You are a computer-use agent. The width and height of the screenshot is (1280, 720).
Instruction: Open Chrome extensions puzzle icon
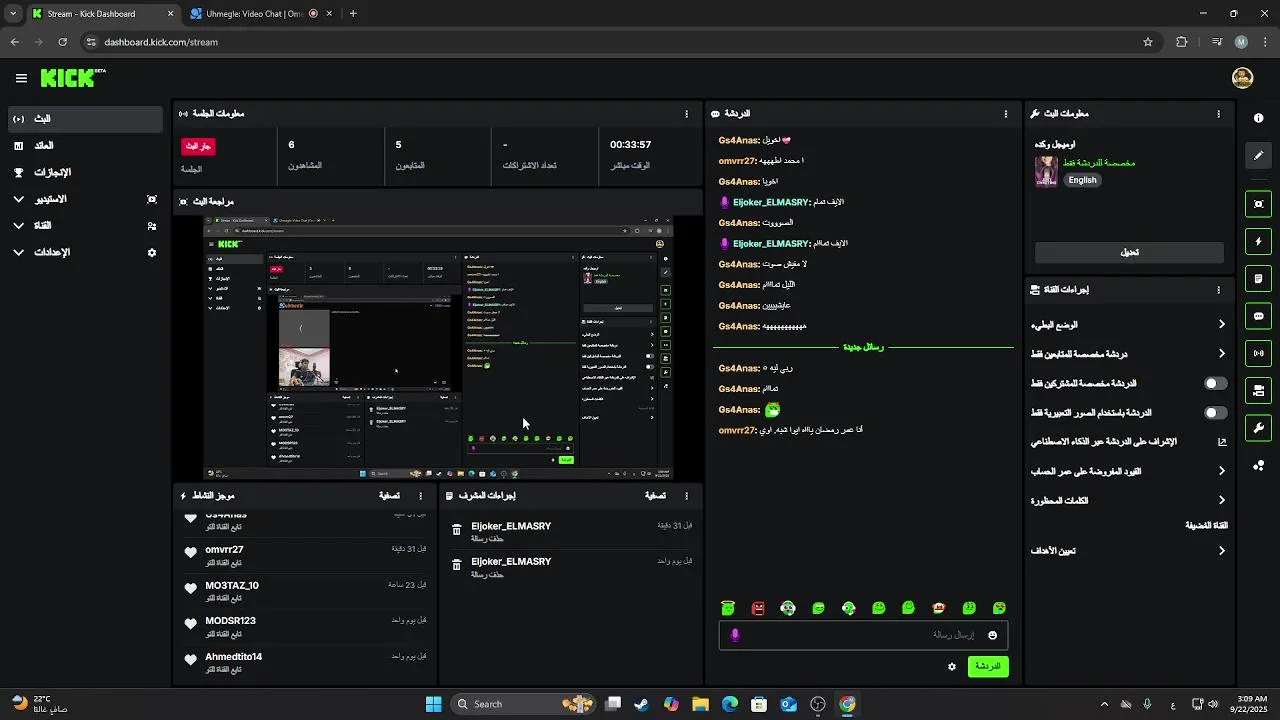(x=1182, y=42)
